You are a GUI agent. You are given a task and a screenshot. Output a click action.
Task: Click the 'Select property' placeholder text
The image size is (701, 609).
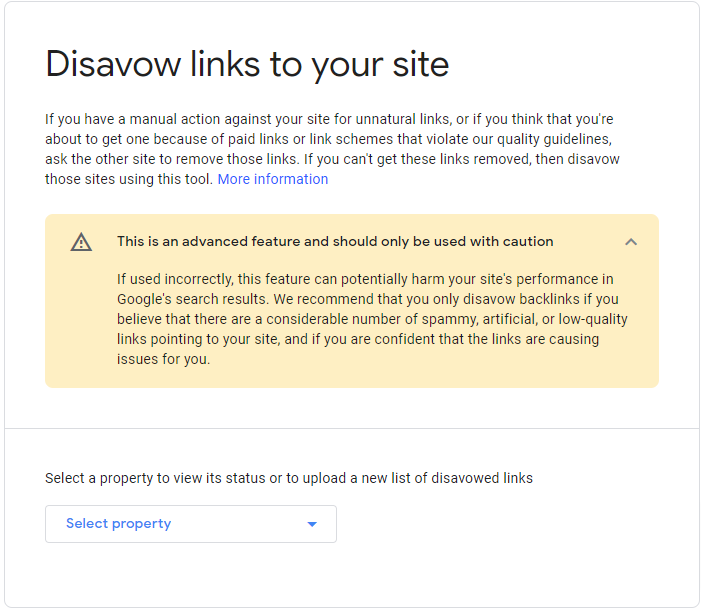tap(118, 524)
